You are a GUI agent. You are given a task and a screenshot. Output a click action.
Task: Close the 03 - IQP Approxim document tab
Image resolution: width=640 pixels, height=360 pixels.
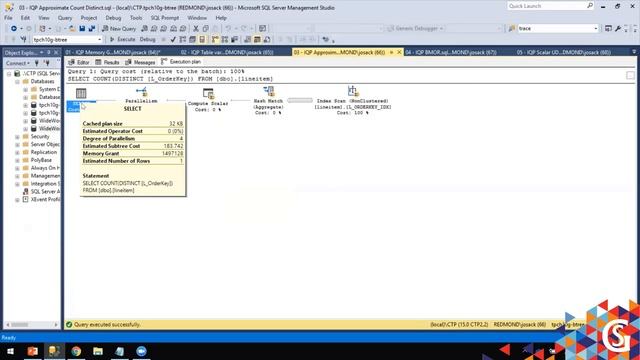coord(399,52)
